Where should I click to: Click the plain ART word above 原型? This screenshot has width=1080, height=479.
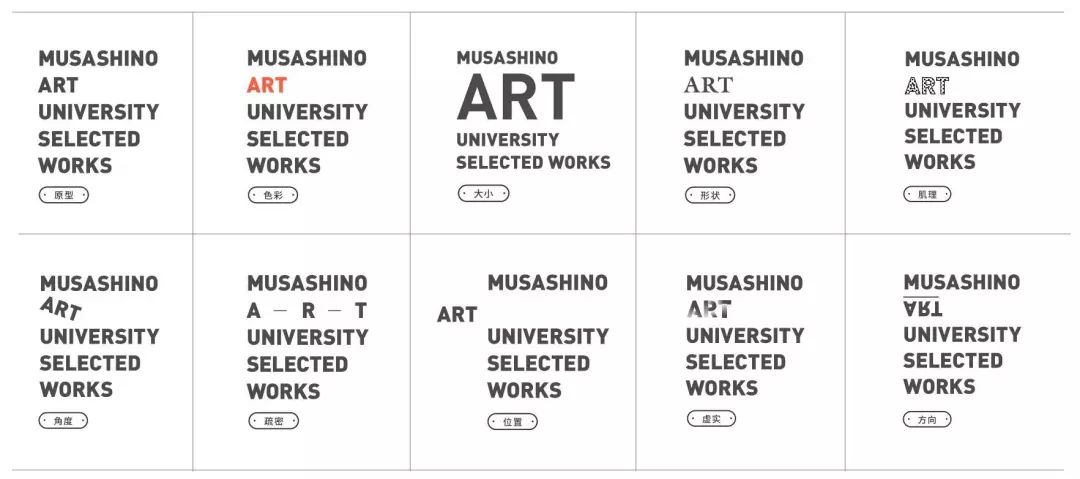tap(58, 85)
